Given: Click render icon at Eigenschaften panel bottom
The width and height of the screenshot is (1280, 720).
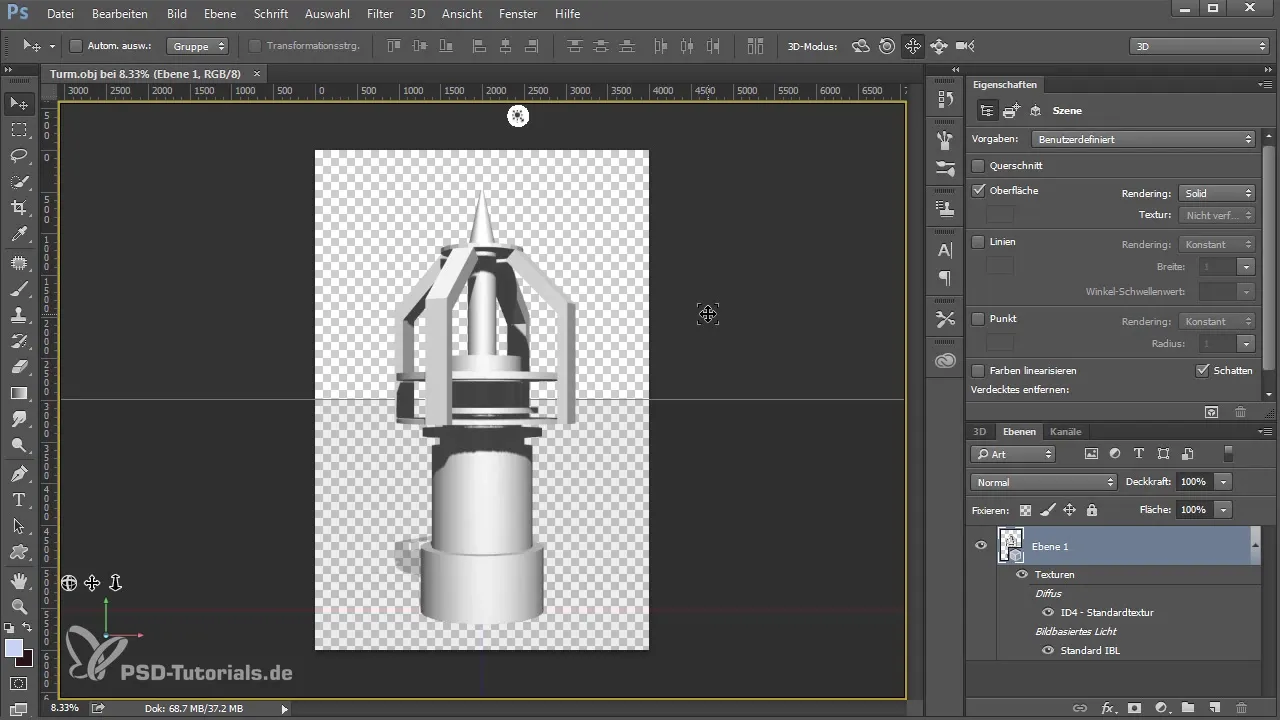Looking at the screenshot, I should [x=1211, y=411].
